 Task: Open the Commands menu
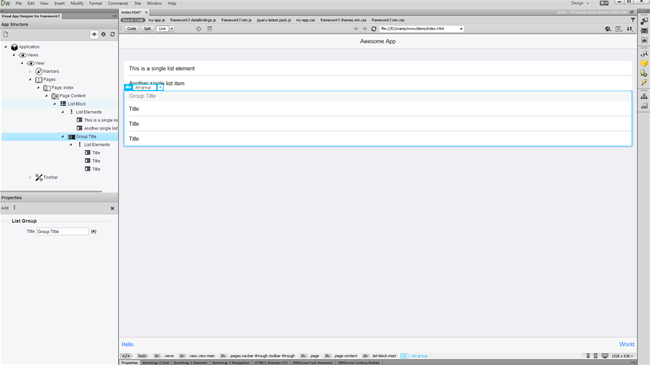118,3
